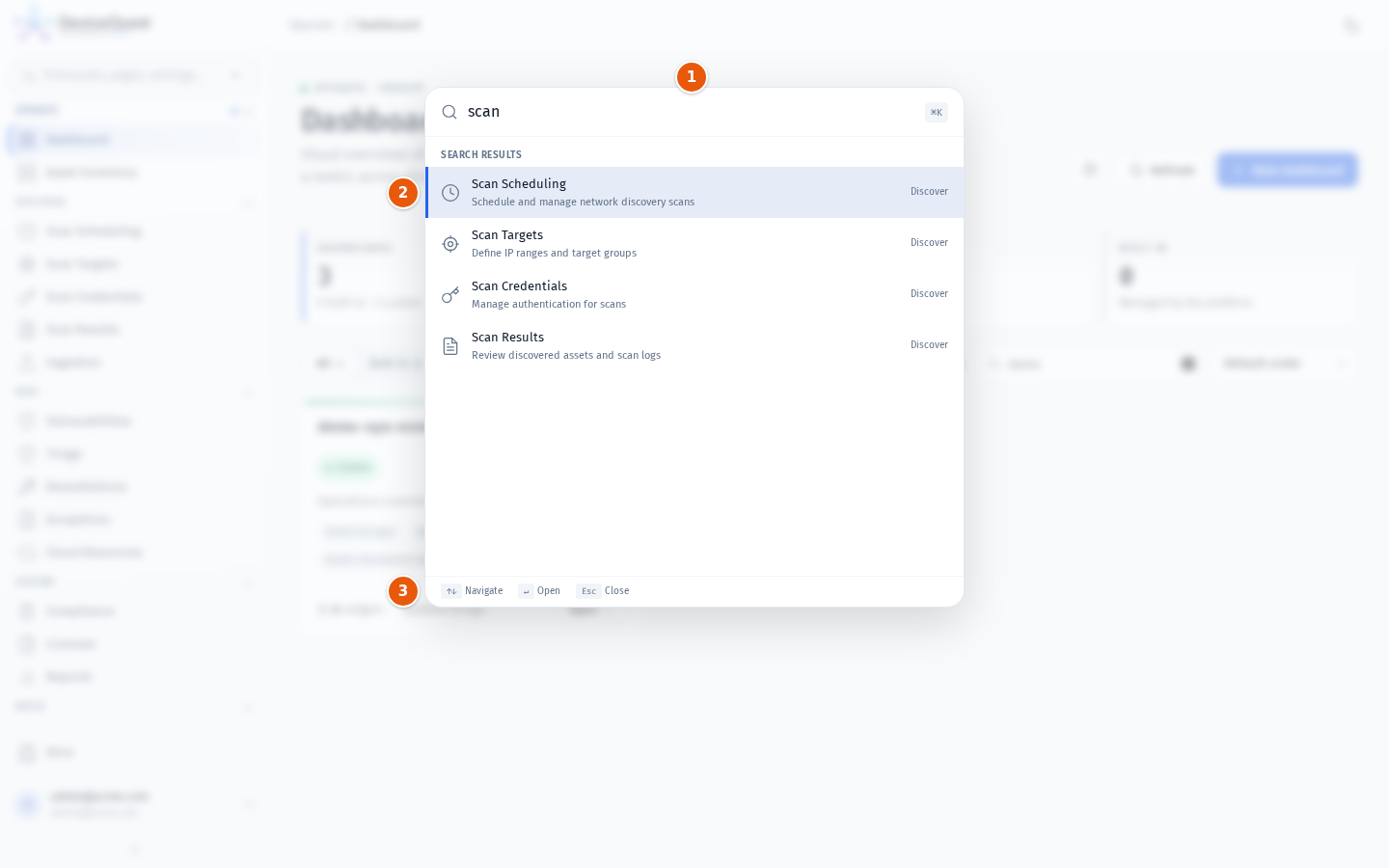1389x868 pixels.
Task: Click the Discover tag on Scan Targets row
Action: pyautogui.click(x=929, y=243)
